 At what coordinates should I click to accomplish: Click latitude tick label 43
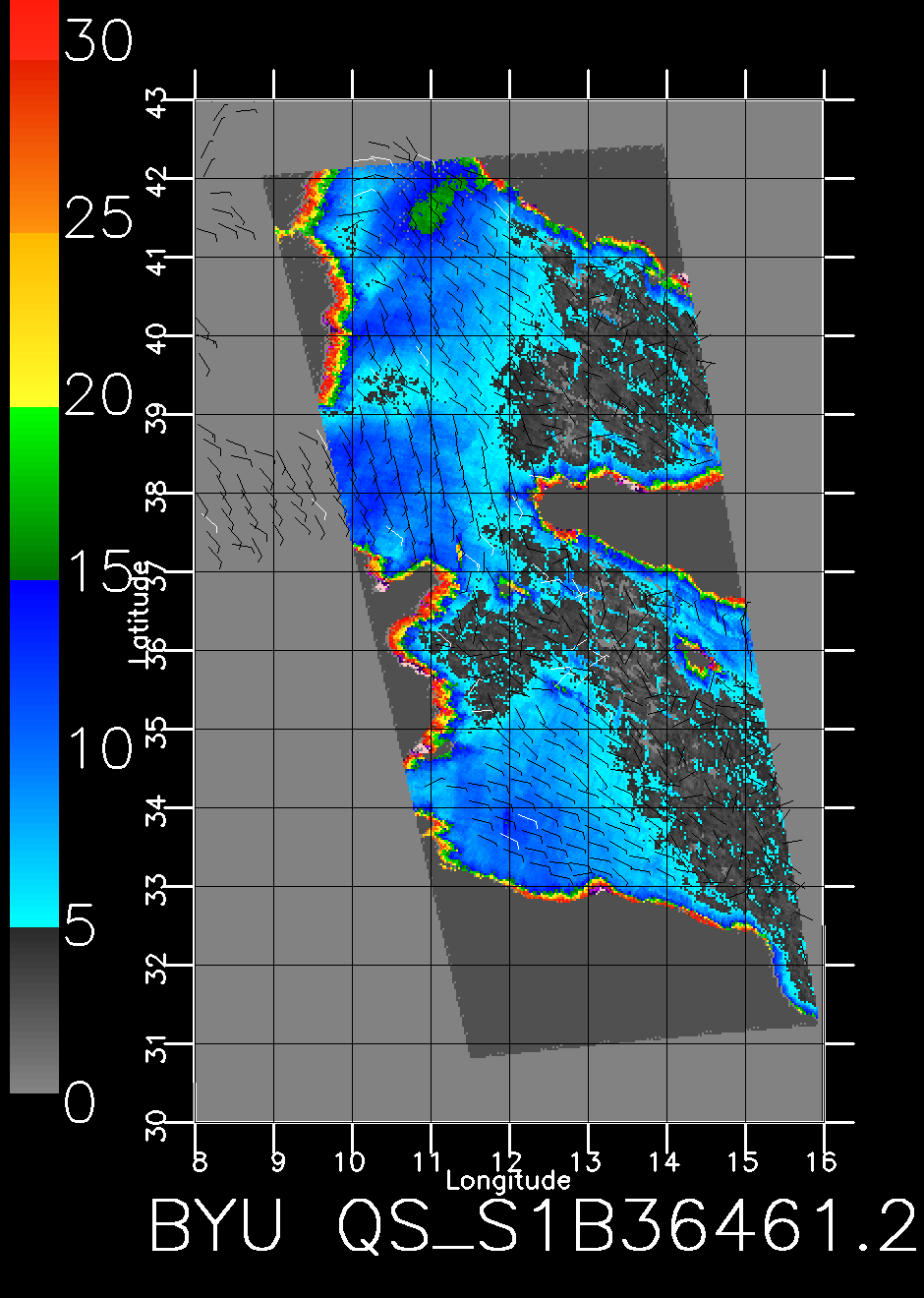[156, 103]
